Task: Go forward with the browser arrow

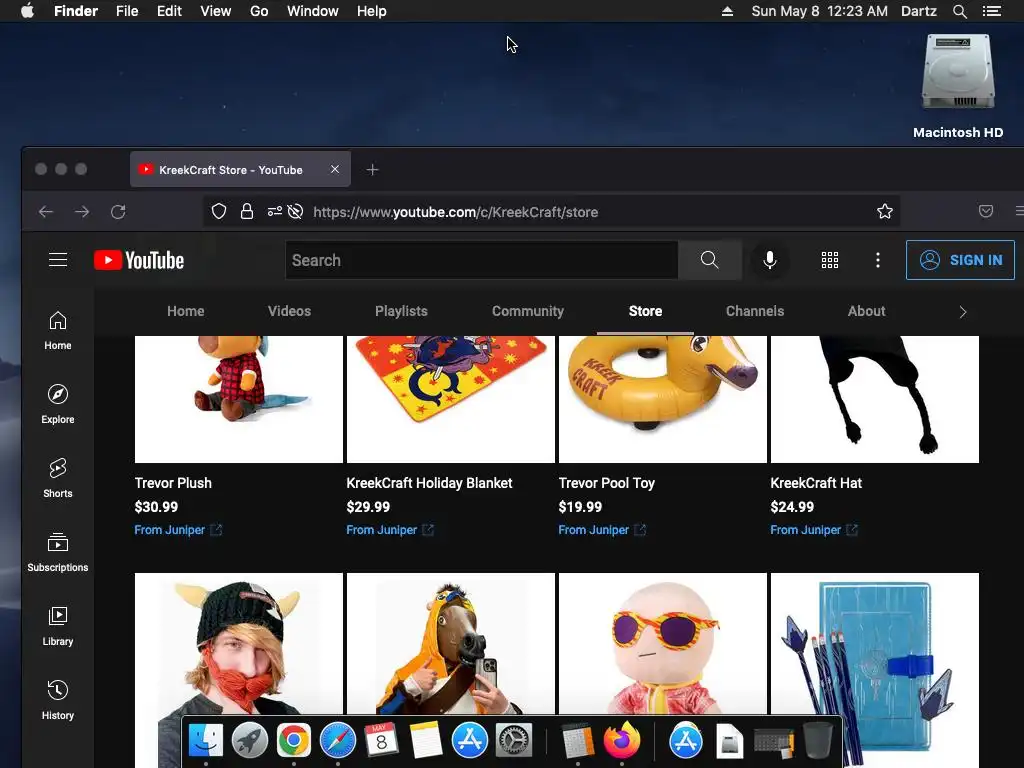Action: tap(82, 212)
